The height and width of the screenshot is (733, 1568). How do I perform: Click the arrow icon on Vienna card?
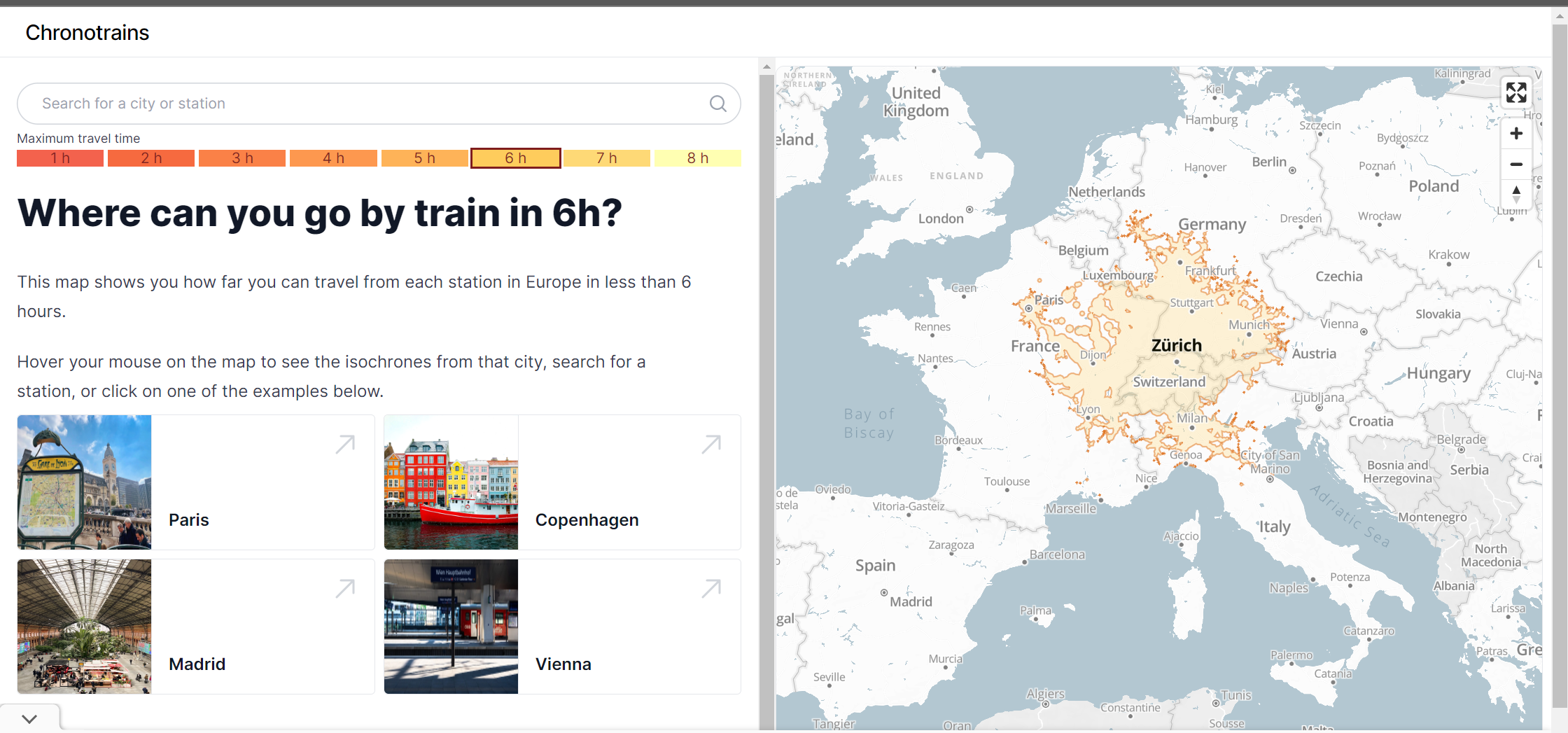[711, 589]
